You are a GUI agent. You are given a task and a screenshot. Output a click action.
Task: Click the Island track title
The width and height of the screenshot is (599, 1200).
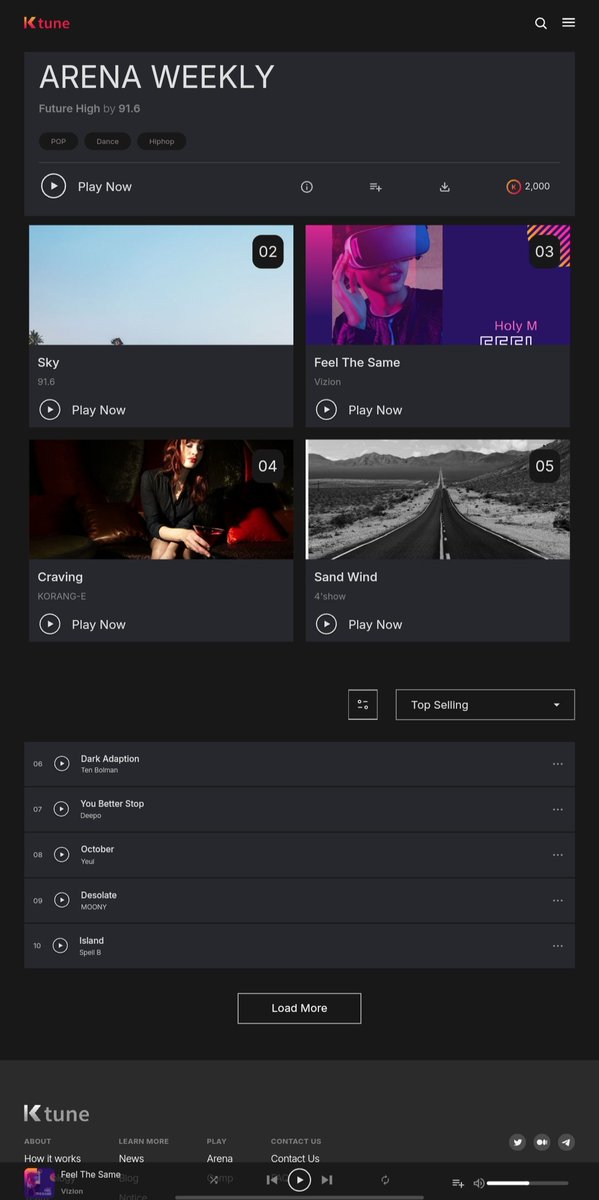pos(91,941)
